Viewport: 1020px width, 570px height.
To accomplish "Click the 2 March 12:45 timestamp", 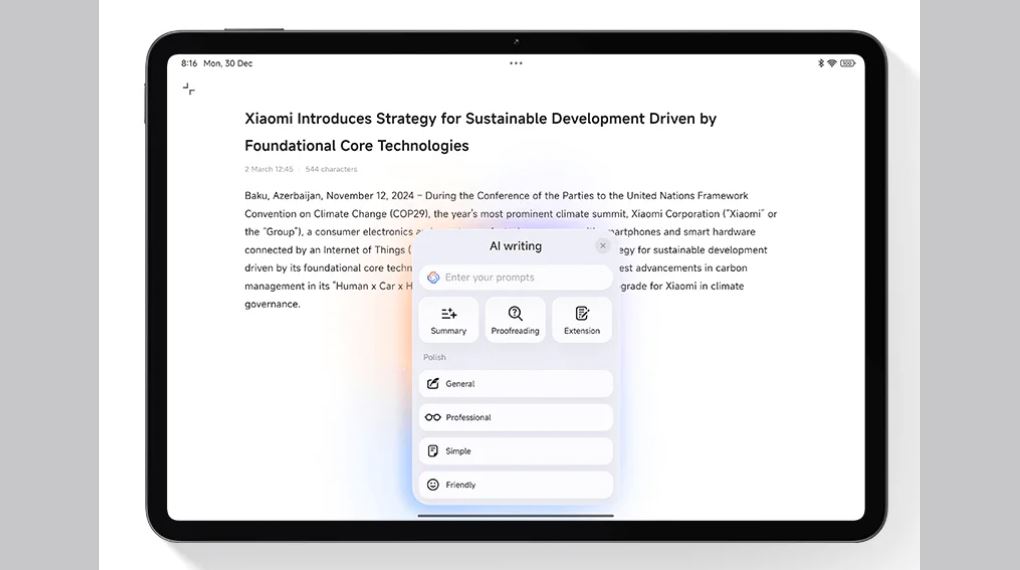I will point(269,169).
